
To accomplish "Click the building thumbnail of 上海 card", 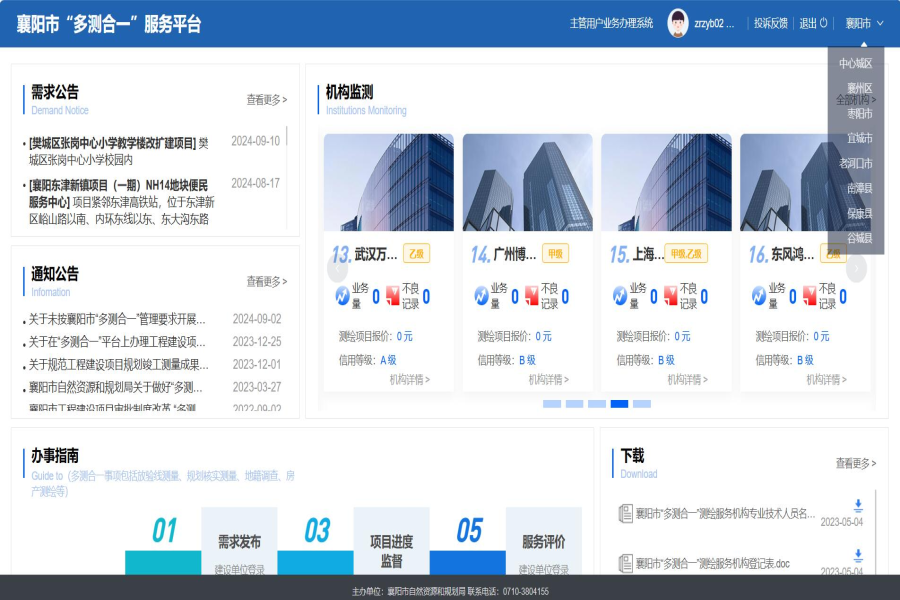I will click(x=666, y=183).
